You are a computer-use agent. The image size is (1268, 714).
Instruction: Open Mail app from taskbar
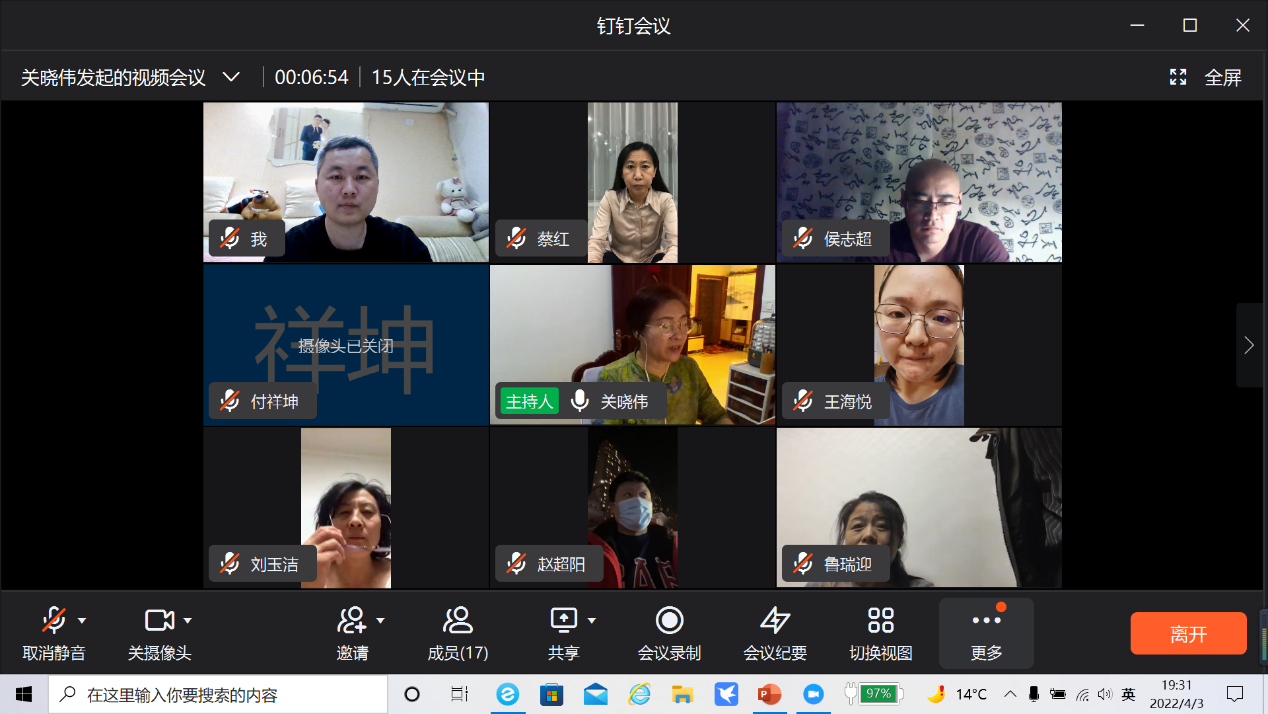point(596,694)
